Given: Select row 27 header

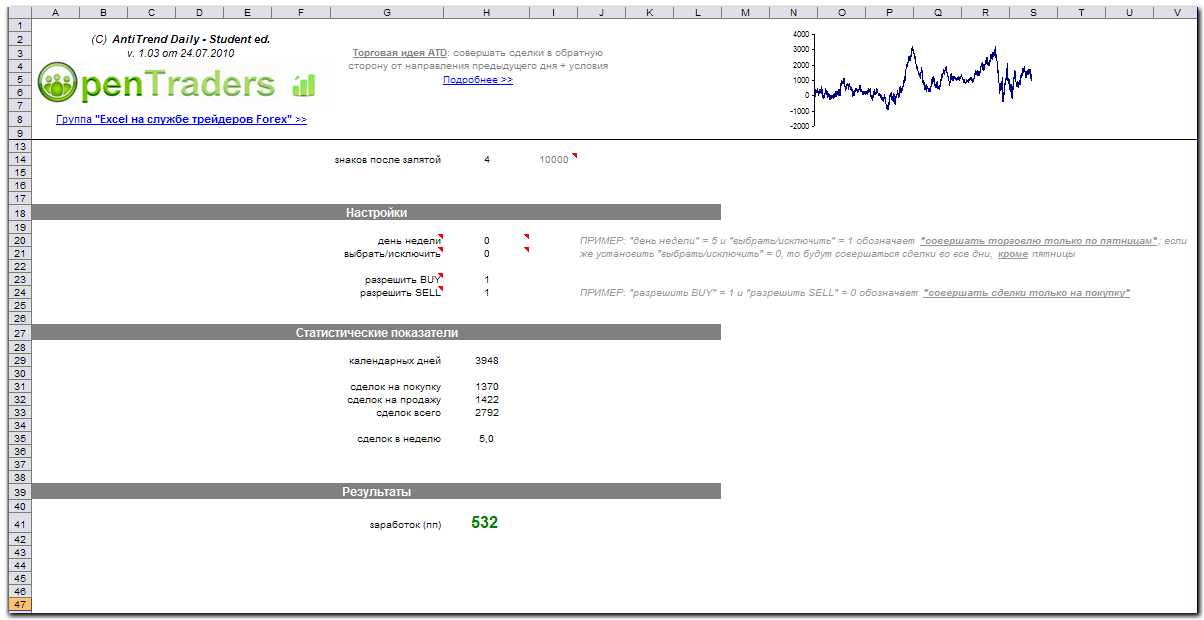Looking at the screenshot, I should pyautogui.click(x=19, y=332).
